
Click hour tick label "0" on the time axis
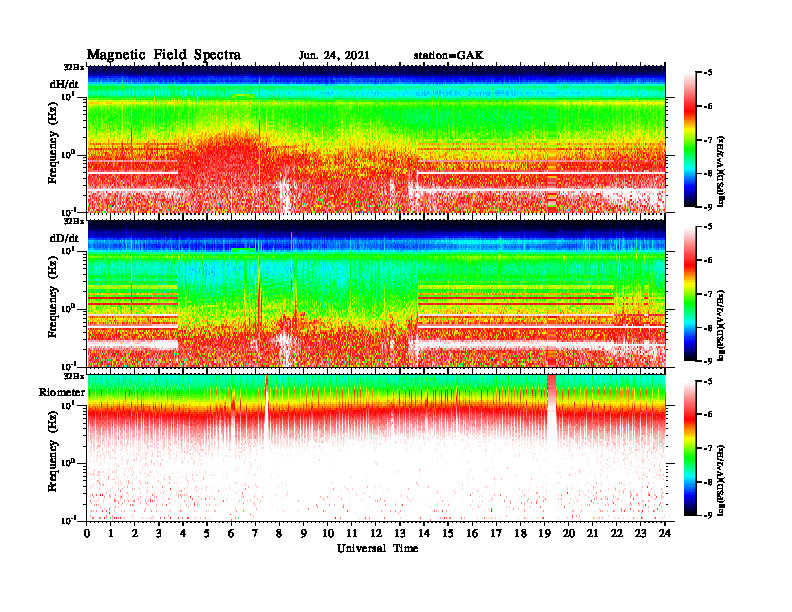87,533
